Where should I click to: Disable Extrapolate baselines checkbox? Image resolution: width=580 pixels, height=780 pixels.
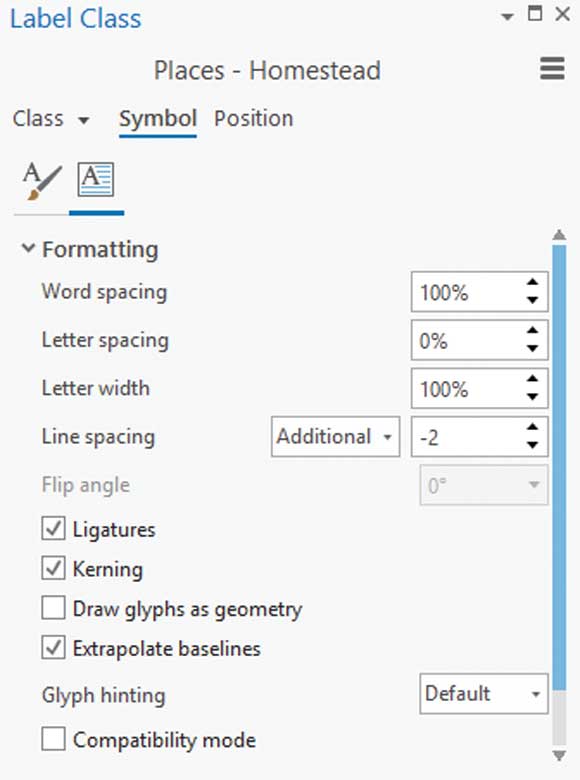(53, 648)
